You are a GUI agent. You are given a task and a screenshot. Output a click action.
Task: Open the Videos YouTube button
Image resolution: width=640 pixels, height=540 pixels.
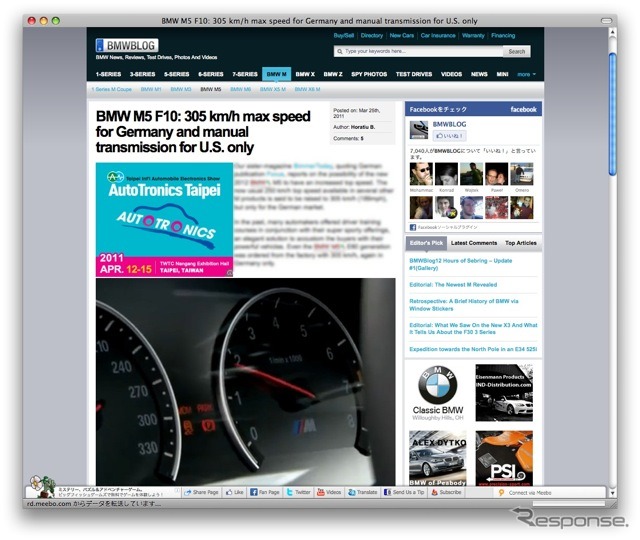[x=329, y=492]
